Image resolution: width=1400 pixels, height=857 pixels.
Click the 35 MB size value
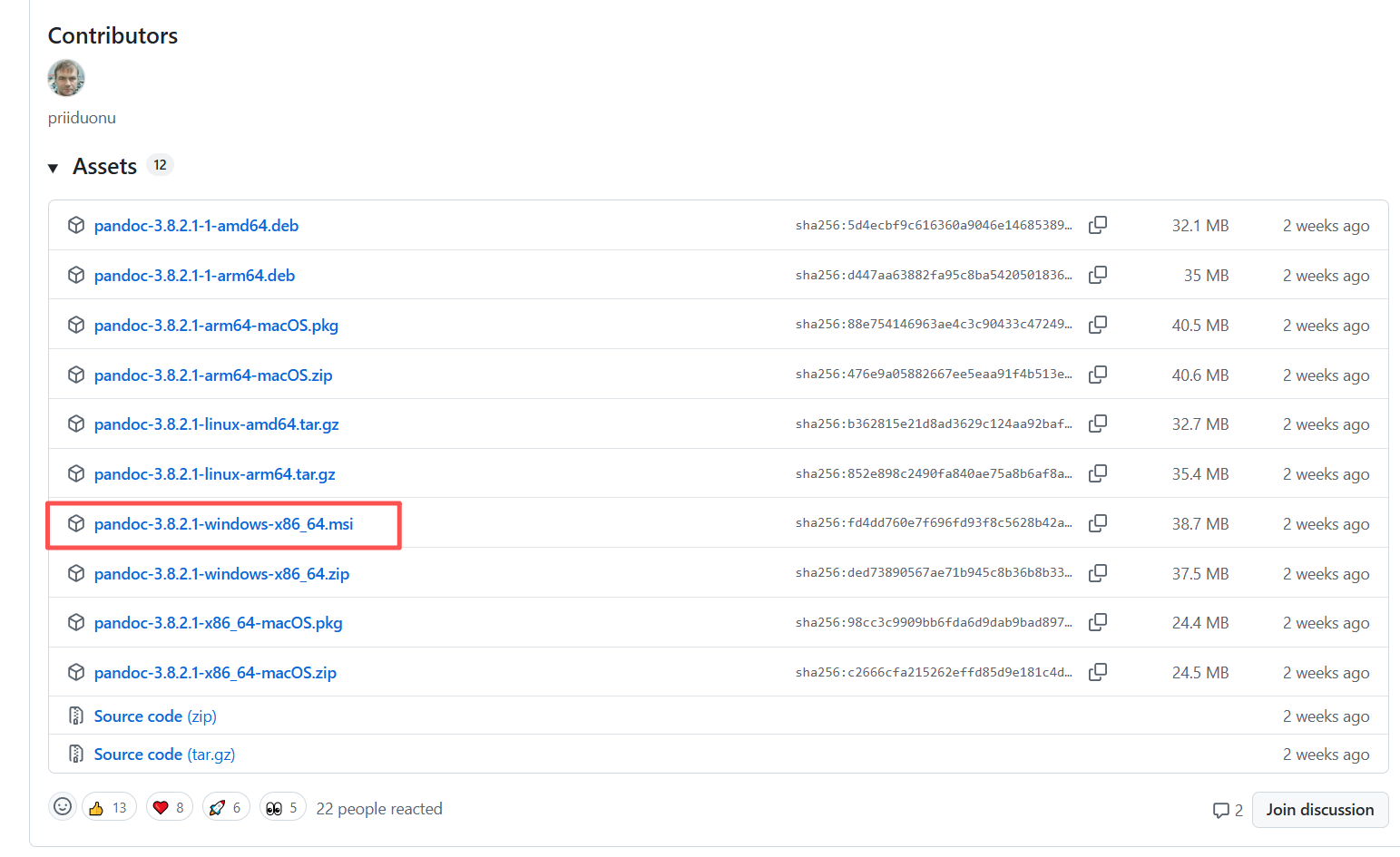(1206, 276)
